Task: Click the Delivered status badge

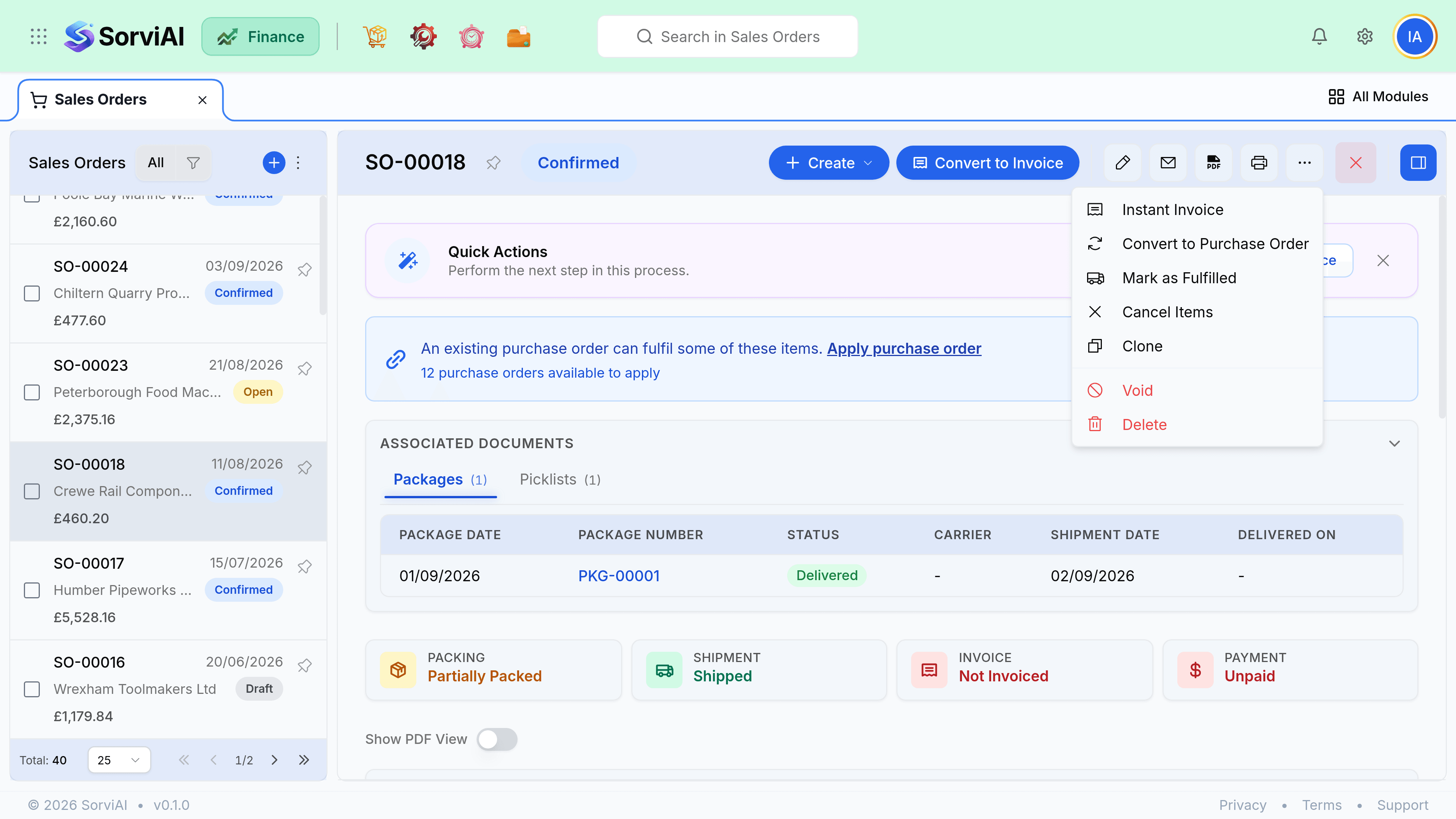Action: [826, 576]
